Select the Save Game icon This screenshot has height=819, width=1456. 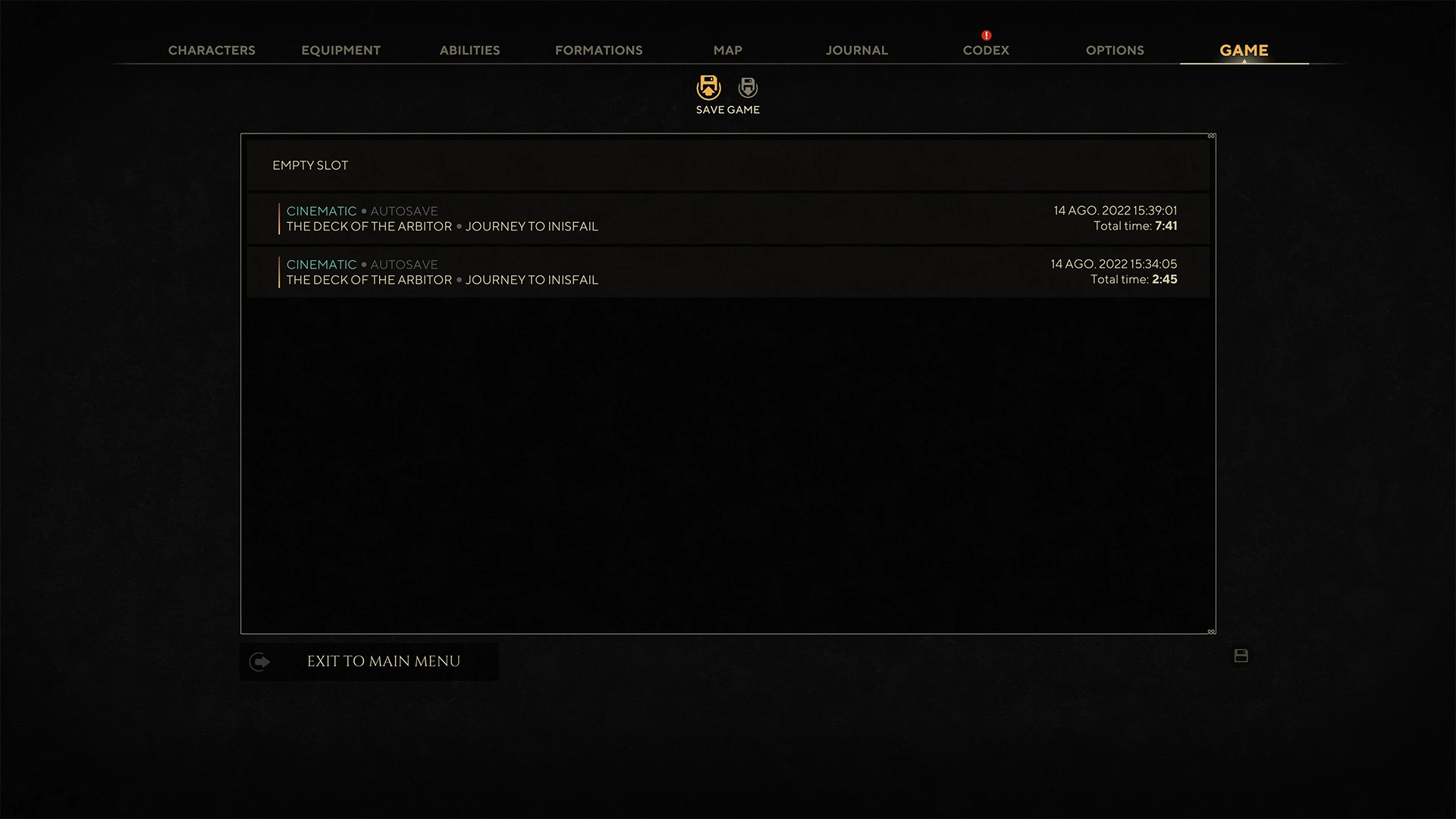[x=708, y=87]
